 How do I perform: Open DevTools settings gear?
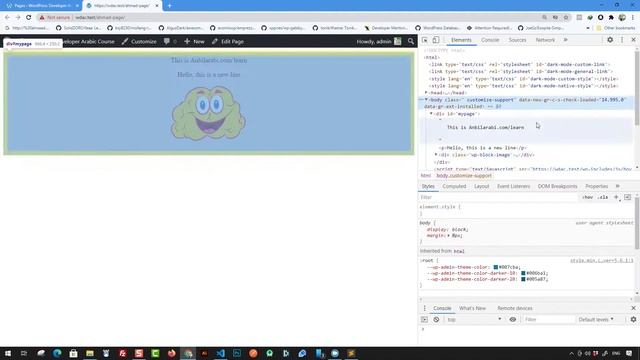pyautogui.click(x=610, y=40)
